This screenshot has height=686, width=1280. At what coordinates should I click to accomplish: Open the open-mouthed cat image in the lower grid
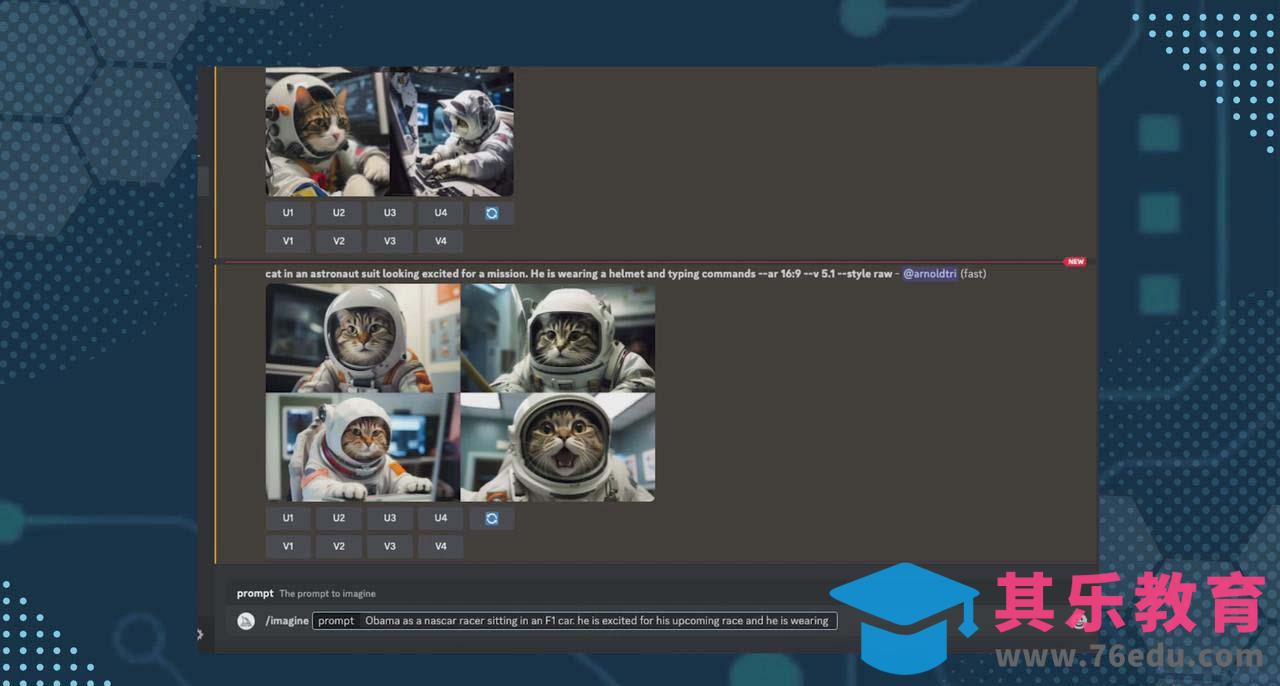[x=558, y=447]
